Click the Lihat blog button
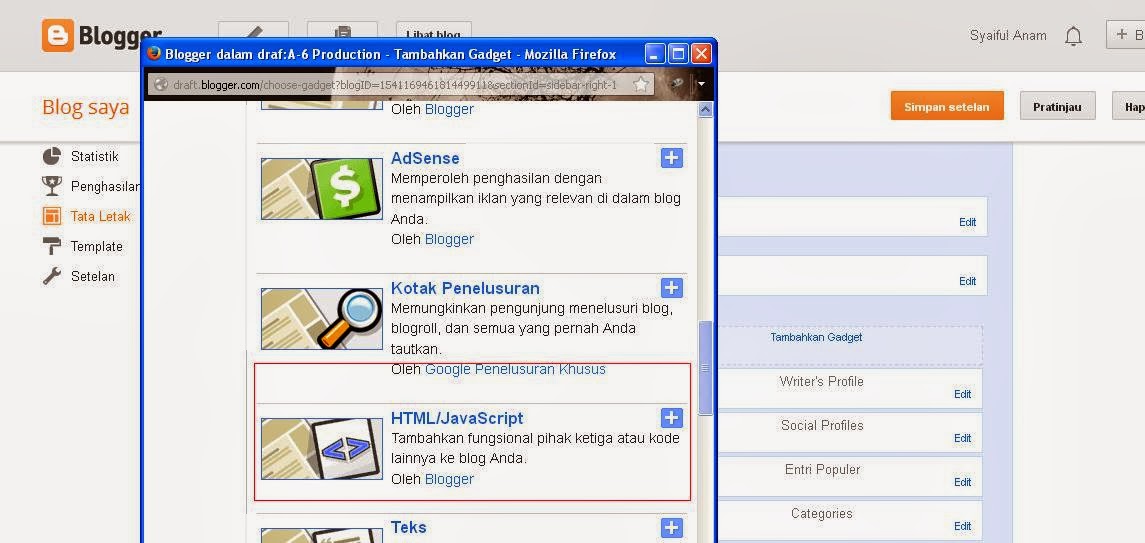 [434, 34]
